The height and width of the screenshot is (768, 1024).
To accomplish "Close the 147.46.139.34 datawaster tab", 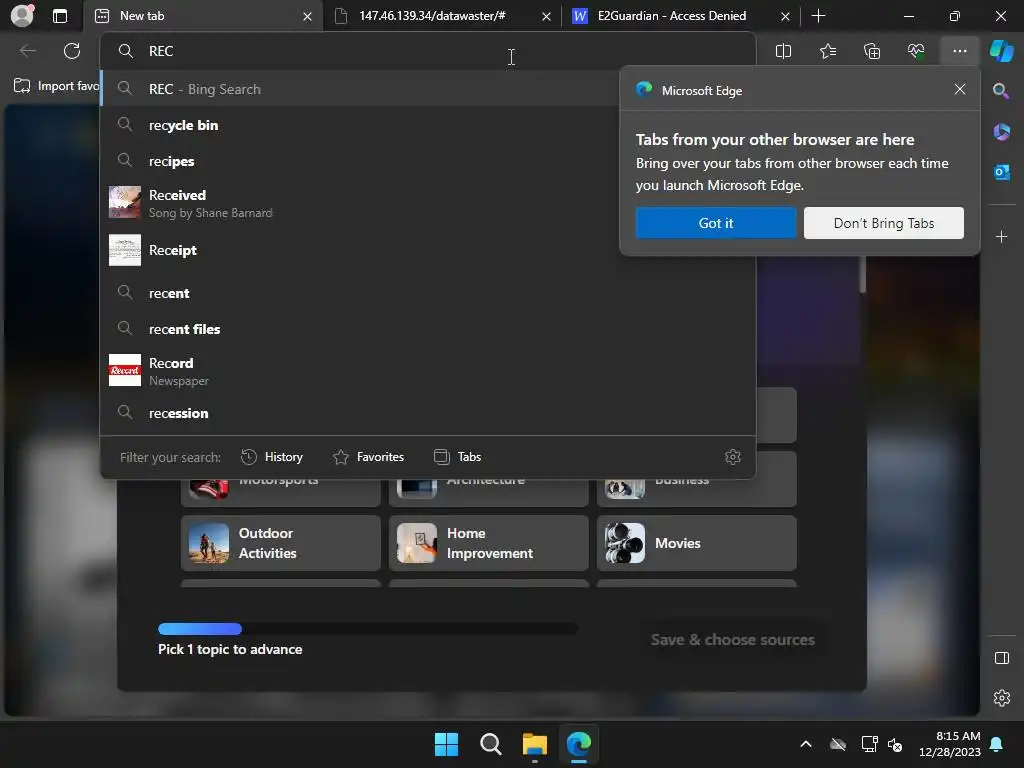I will click(x=546, y=16).
